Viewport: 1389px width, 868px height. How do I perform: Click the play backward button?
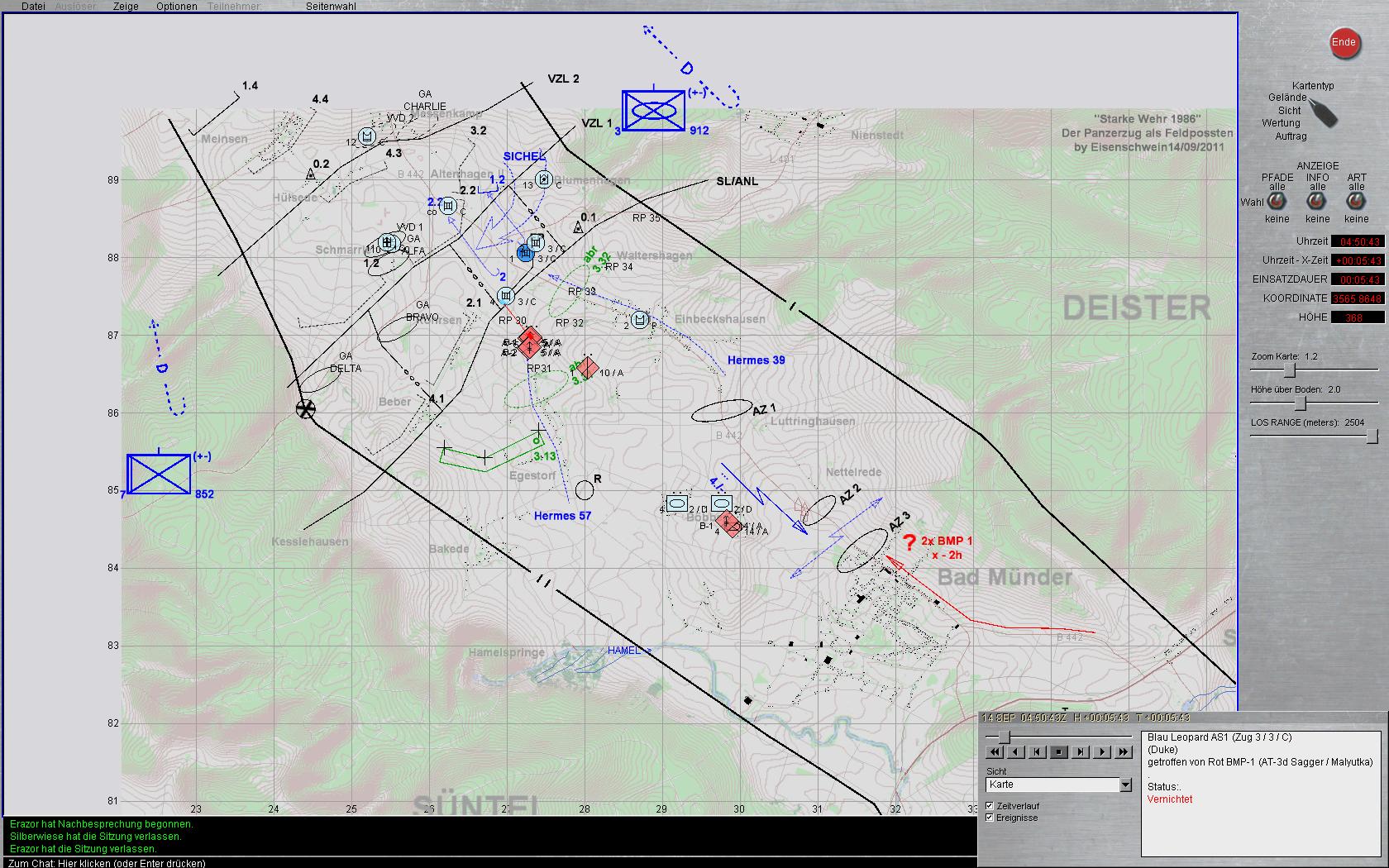click(x=1016, y=752)
